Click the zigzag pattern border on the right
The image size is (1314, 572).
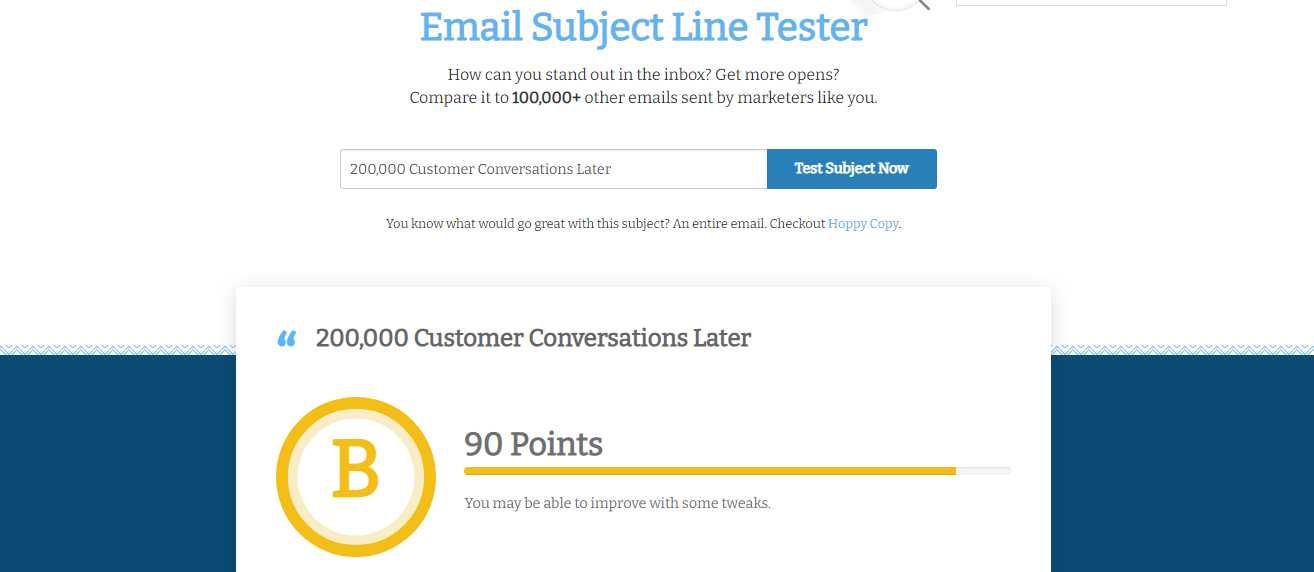(x=1182, y=350)
